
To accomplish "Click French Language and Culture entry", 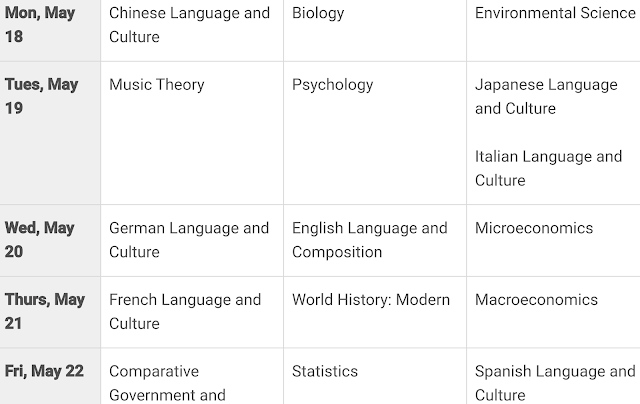I will coord(185,312).
